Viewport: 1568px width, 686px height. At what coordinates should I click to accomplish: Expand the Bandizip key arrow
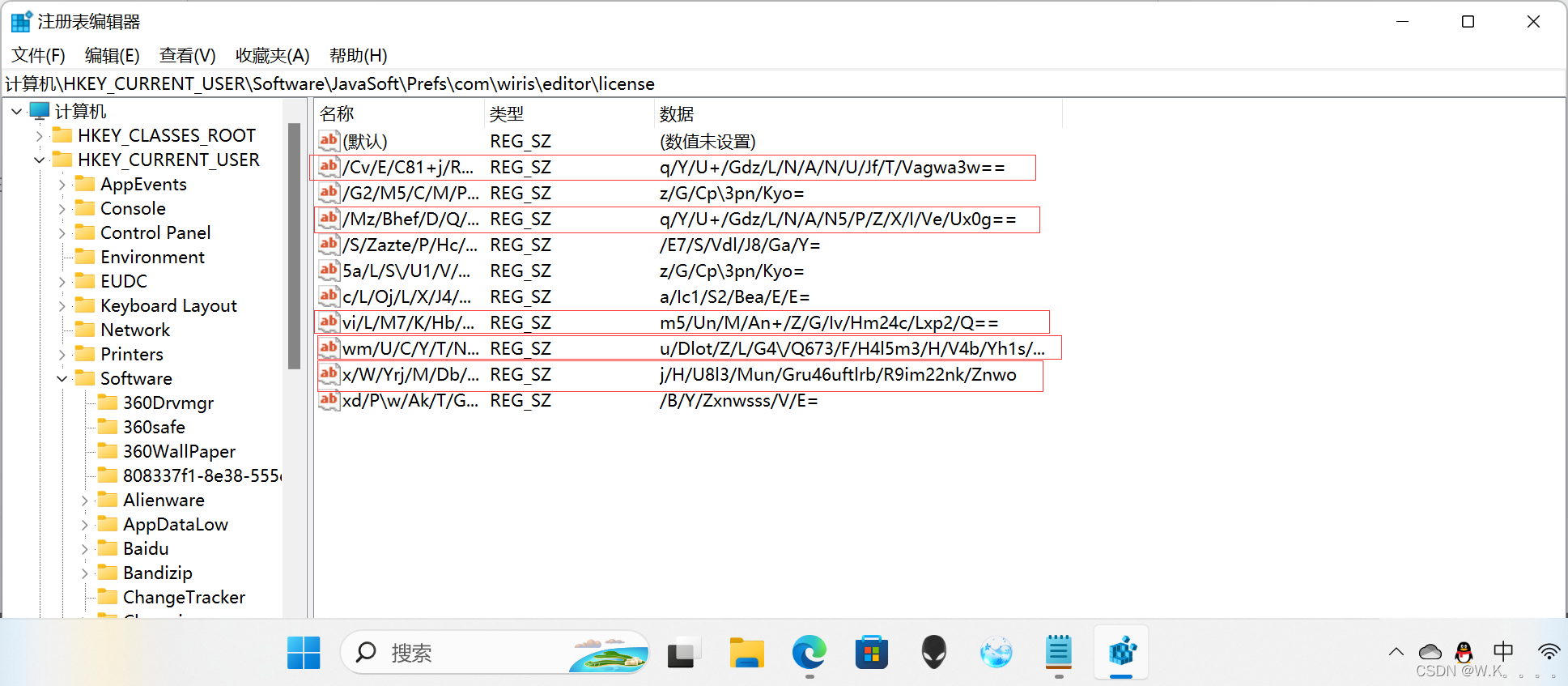[85, 573]
